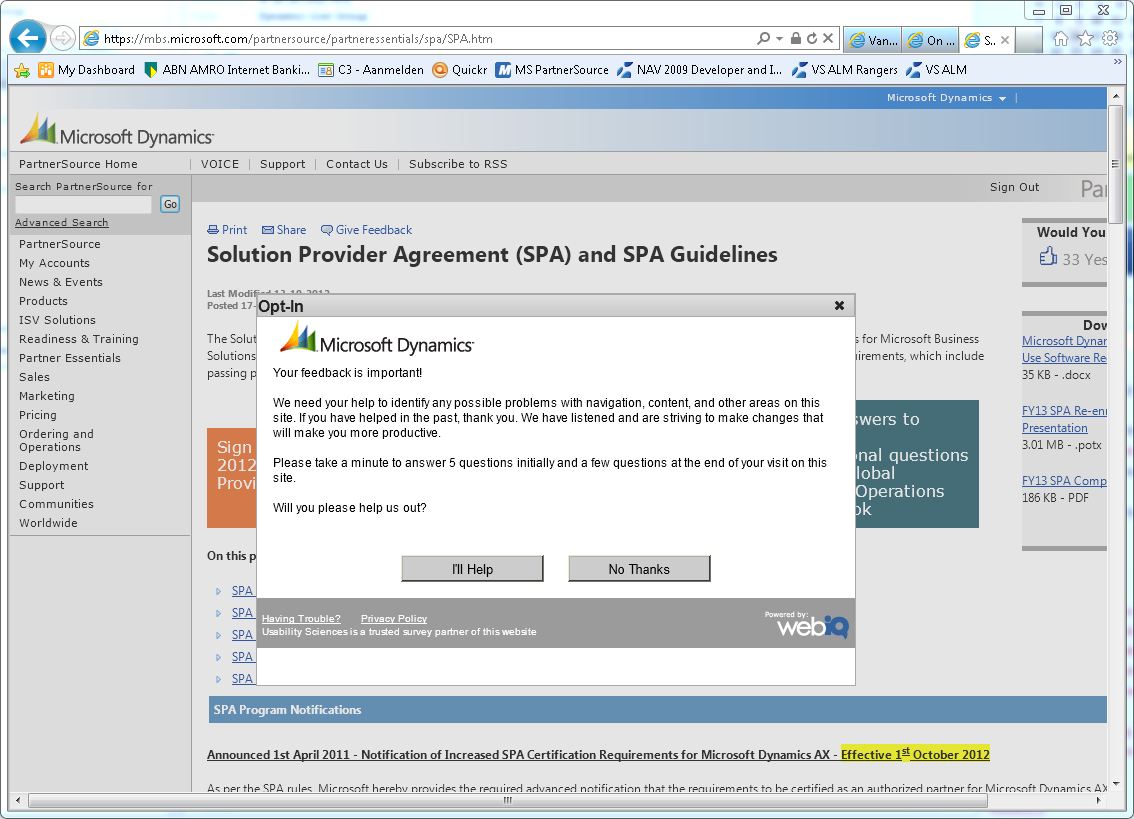Refresh the page with the reload icon
1134x819 pixels.
[811, 38]
